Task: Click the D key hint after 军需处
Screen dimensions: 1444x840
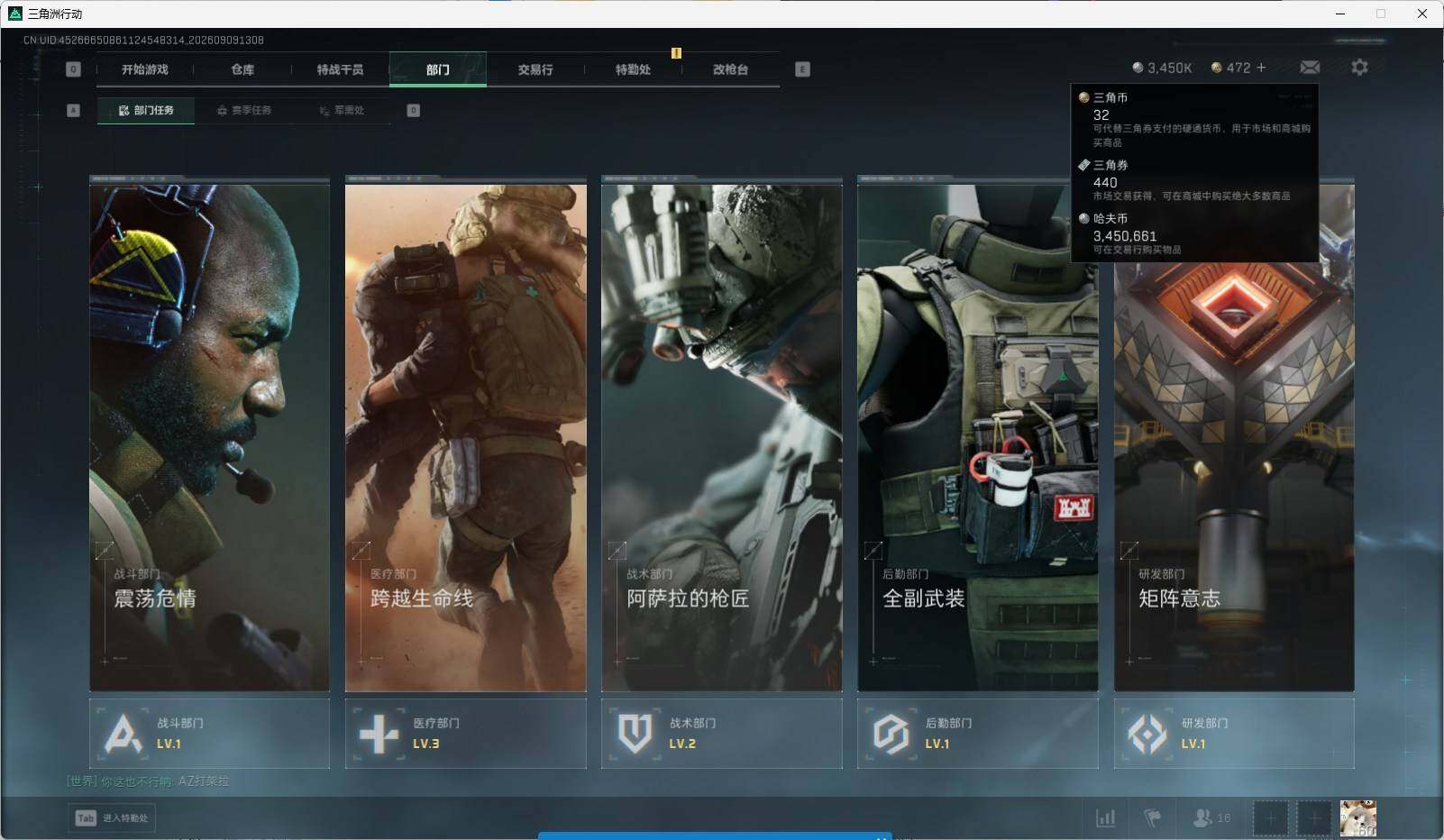Action: point(413,110)
